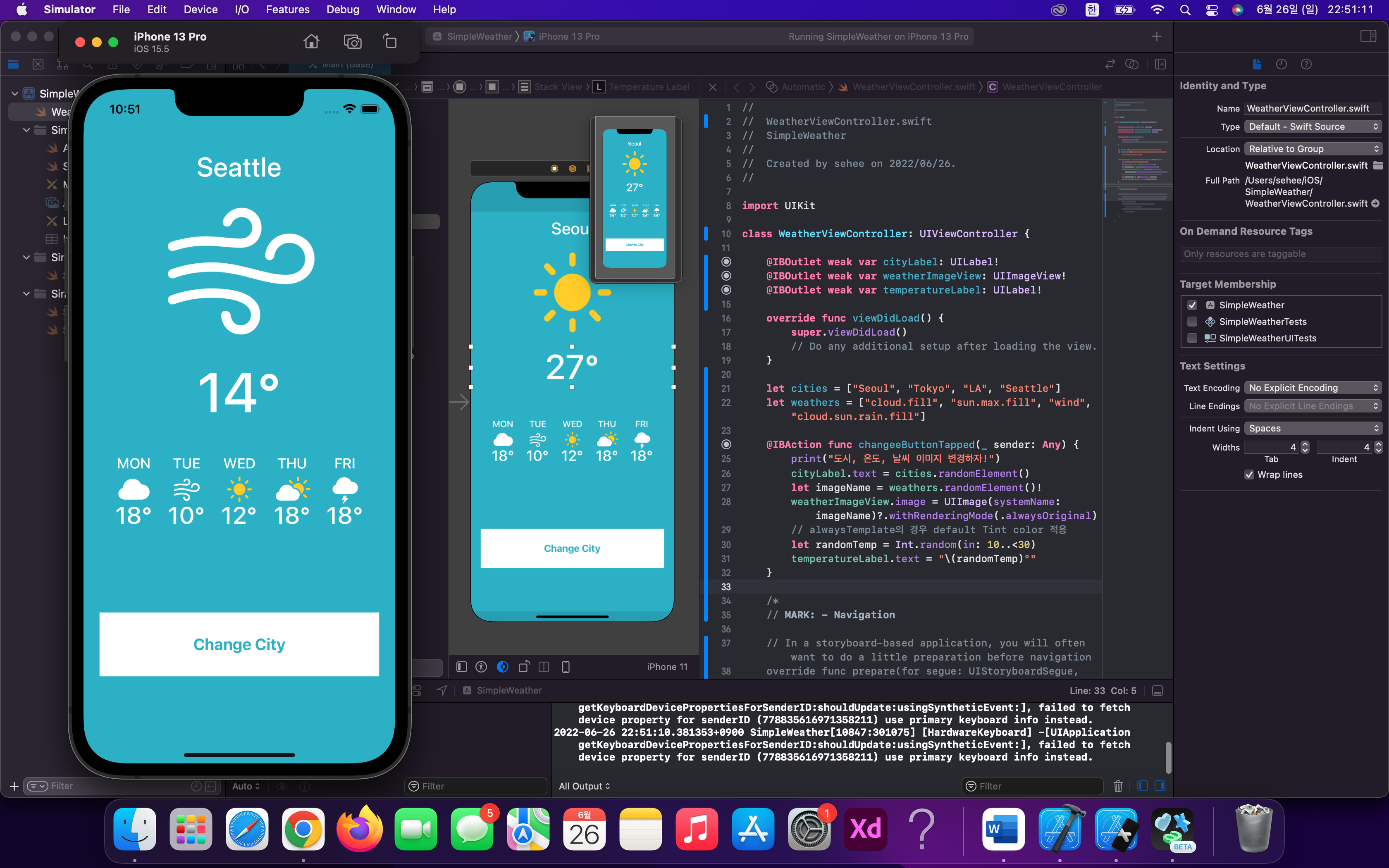This screenshot has height=868, width=1389.
Task: Open the Quick Help inspector icon
Action: 1306,64
